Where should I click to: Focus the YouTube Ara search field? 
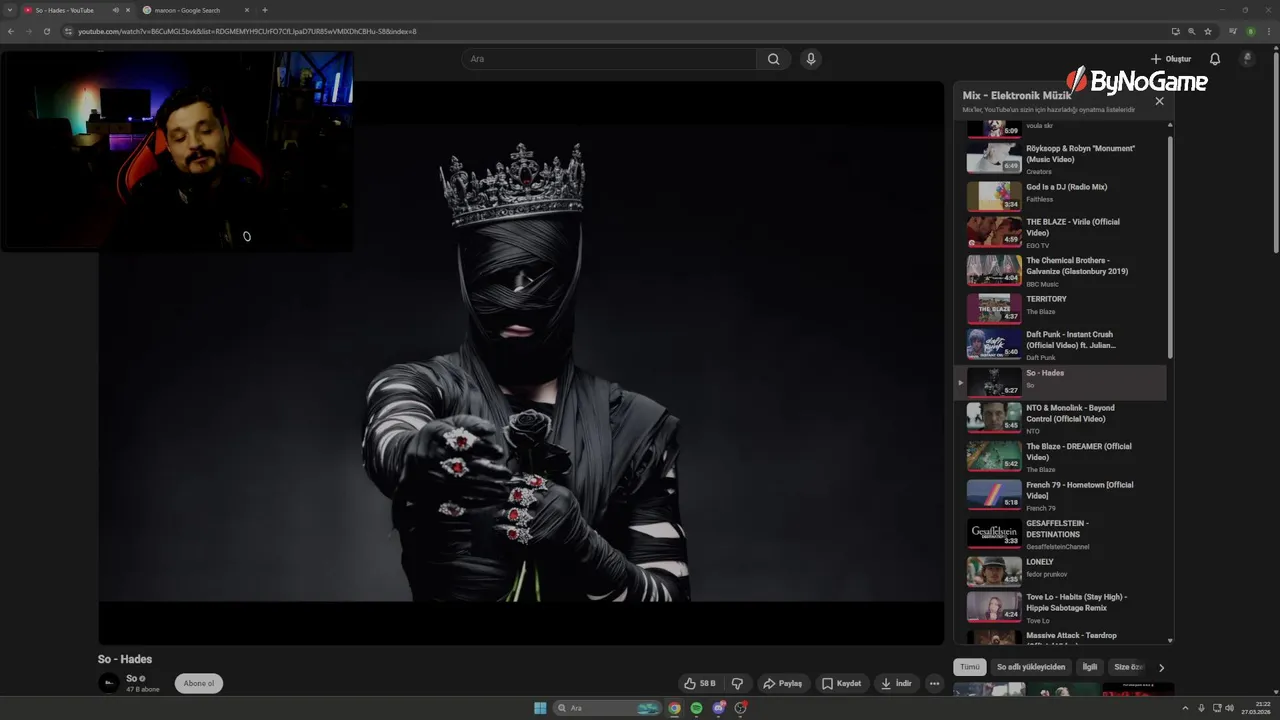[610, 59]
